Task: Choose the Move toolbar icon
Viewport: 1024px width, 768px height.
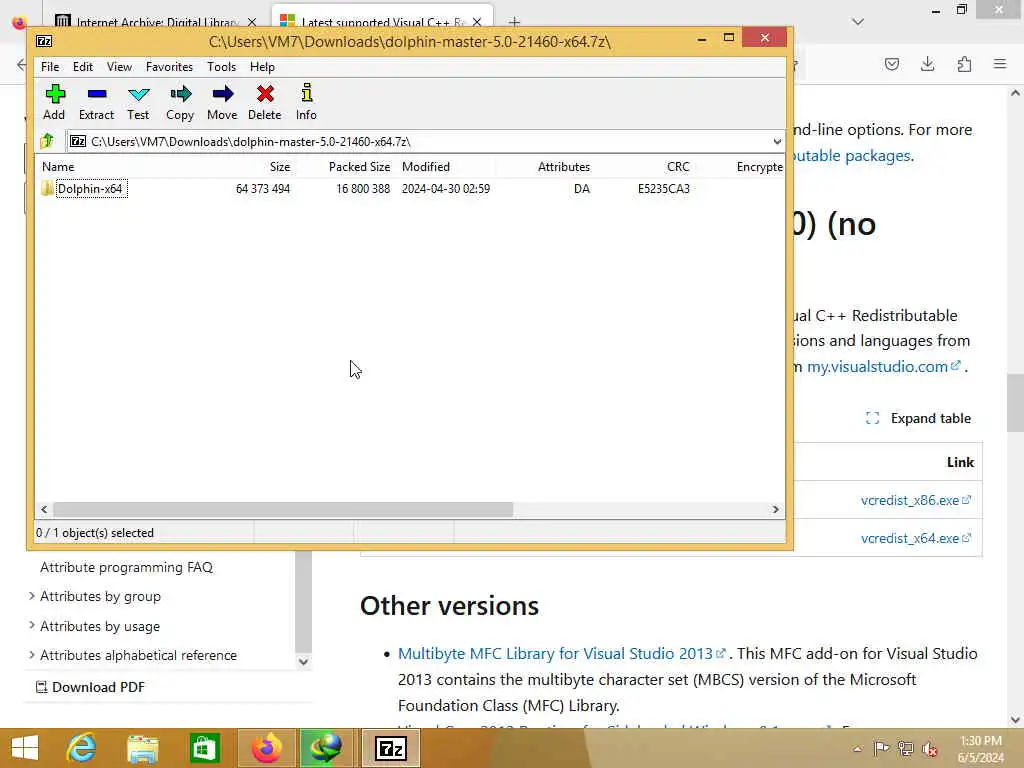Action: [222, 102]
